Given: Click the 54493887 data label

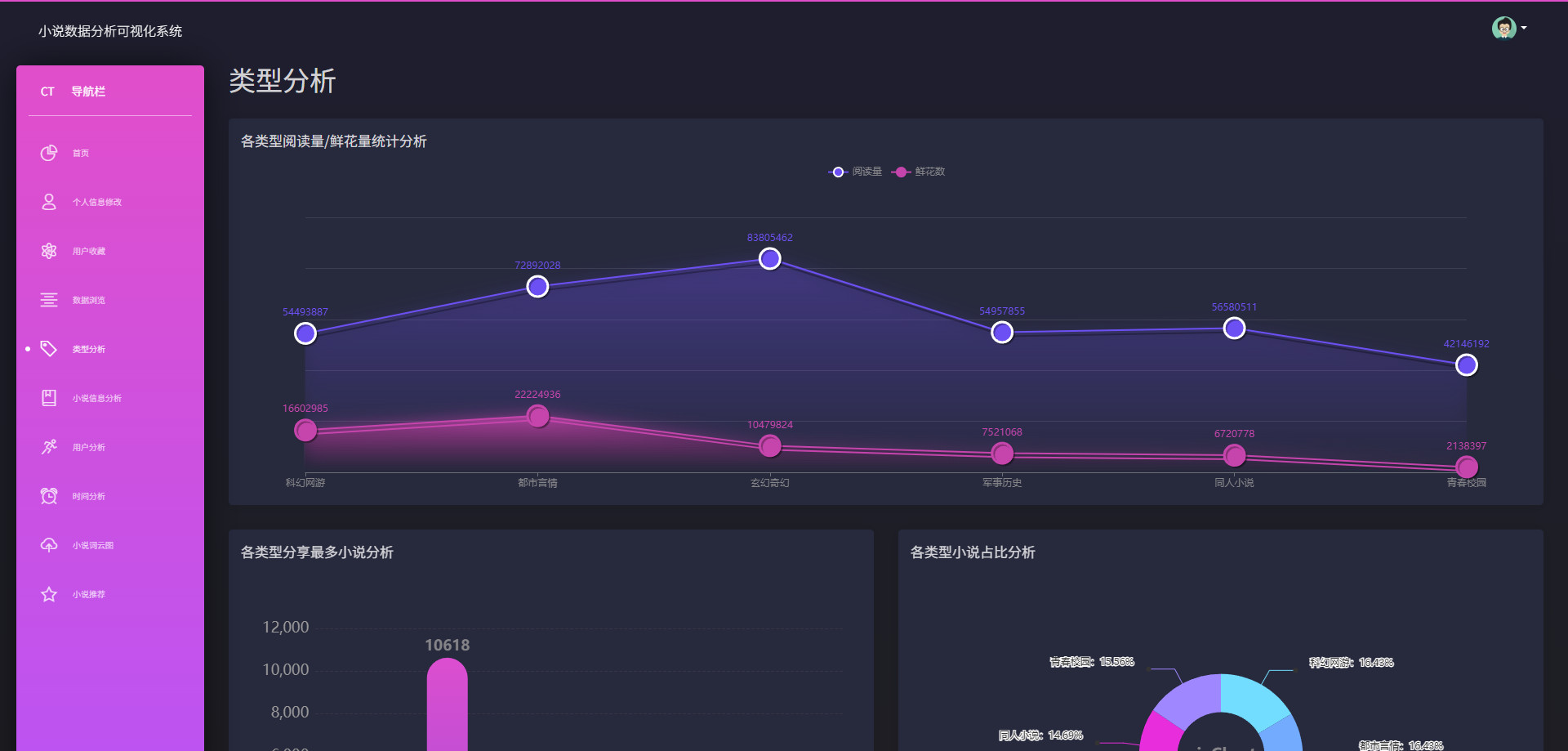Looking at the screenshot, I should pyautogui.click(x=305, y=312).
